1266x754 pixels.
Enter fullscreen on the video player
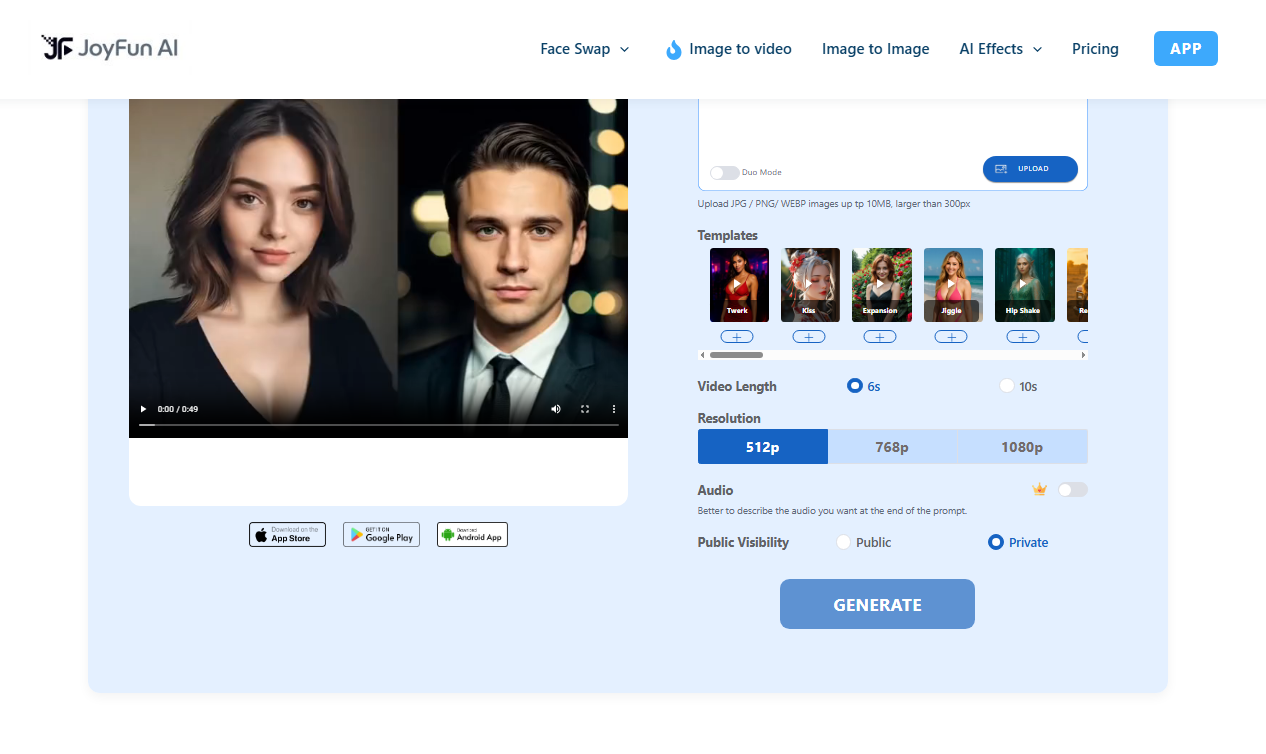click(x=585, y=409)
